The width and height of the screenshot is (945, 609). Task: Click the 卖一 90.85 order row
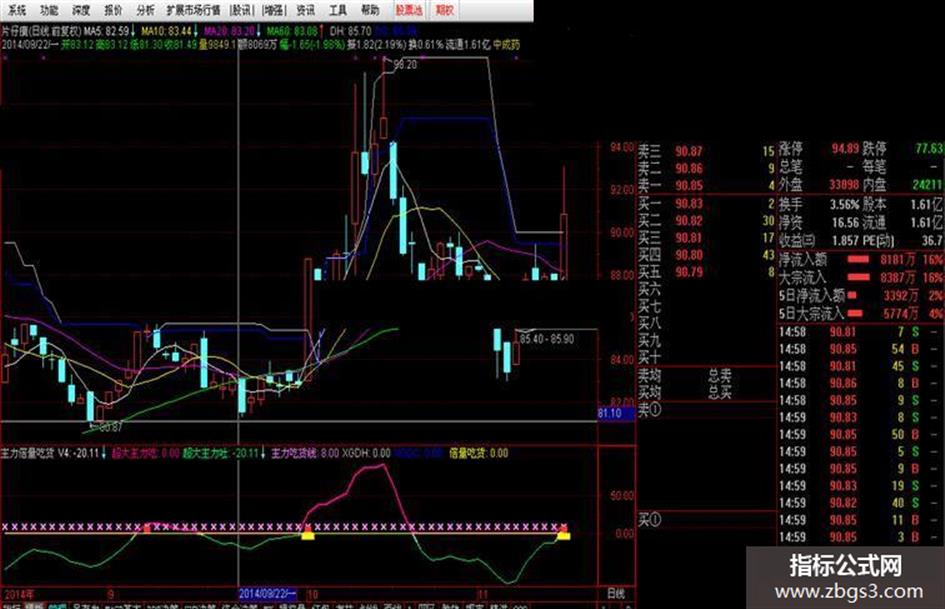click(x=706, y=185)
